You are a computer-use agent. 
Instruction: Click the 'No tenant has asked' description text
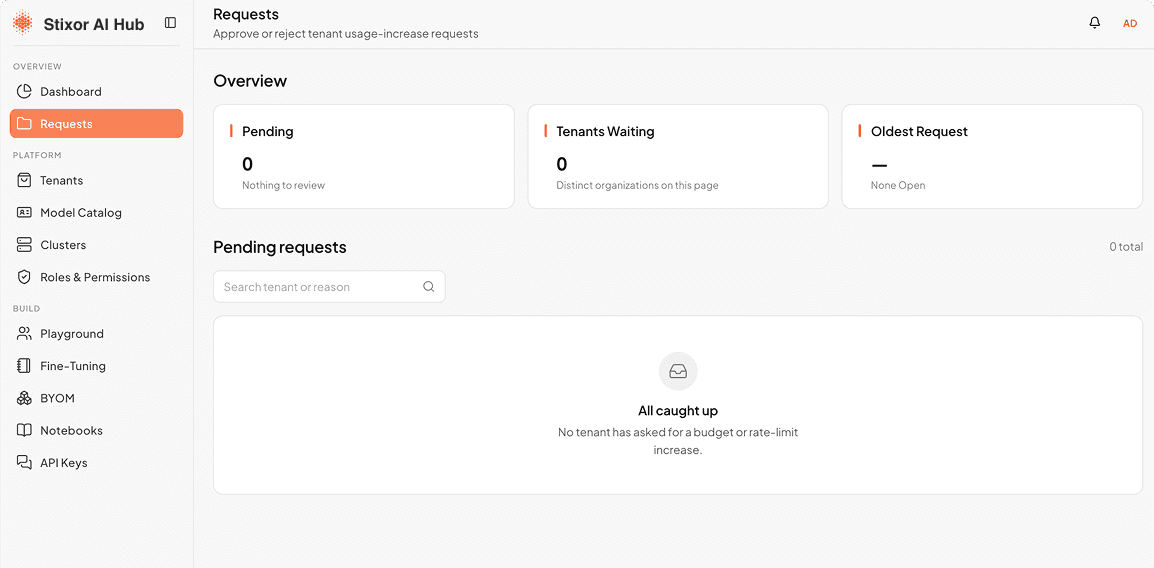click(x=678, y=441)
